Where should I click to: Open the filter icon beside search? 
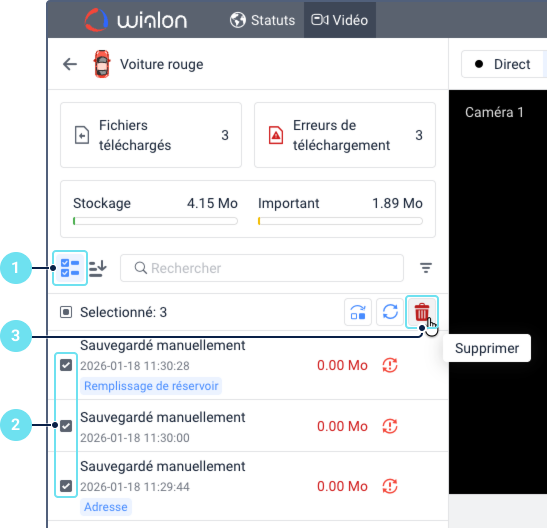426,268
